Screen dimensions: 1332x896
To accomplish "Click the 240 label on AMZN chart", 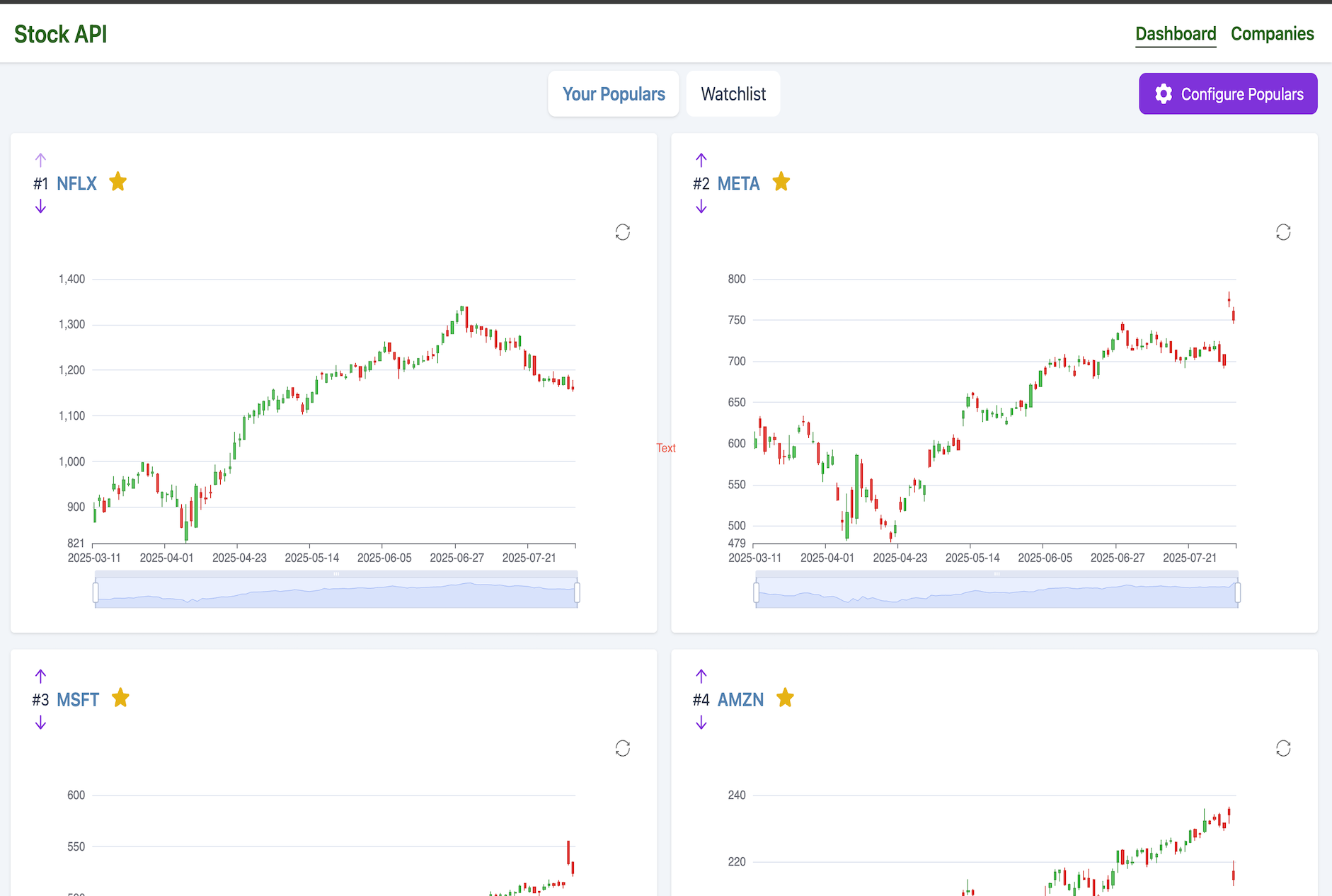I will [x=737, y=795].
